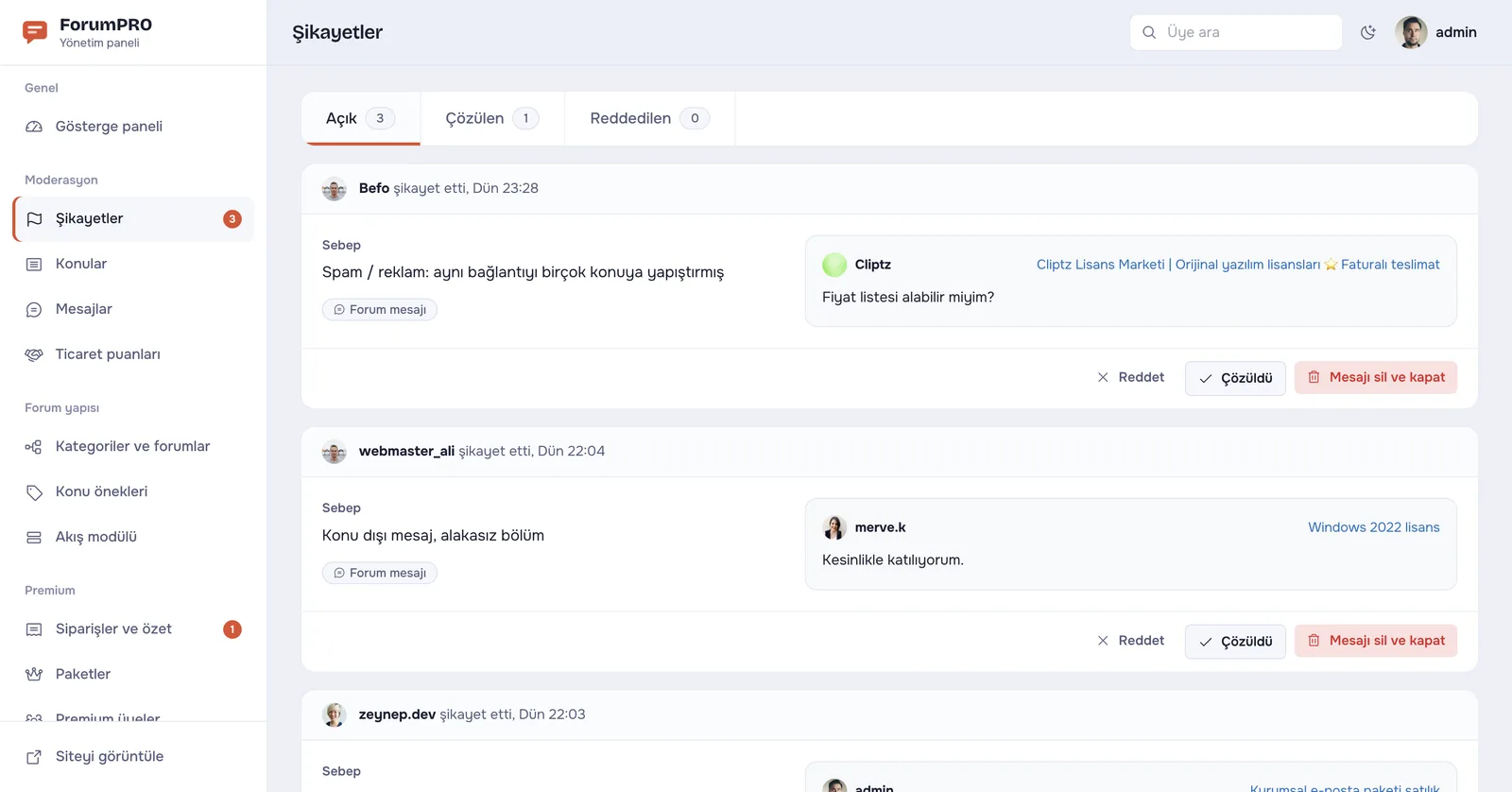Image resolution: width=1512 pixels, height=792 pixels.
Task: Switch to the Reddedilen tab
Action: point(650,119)
